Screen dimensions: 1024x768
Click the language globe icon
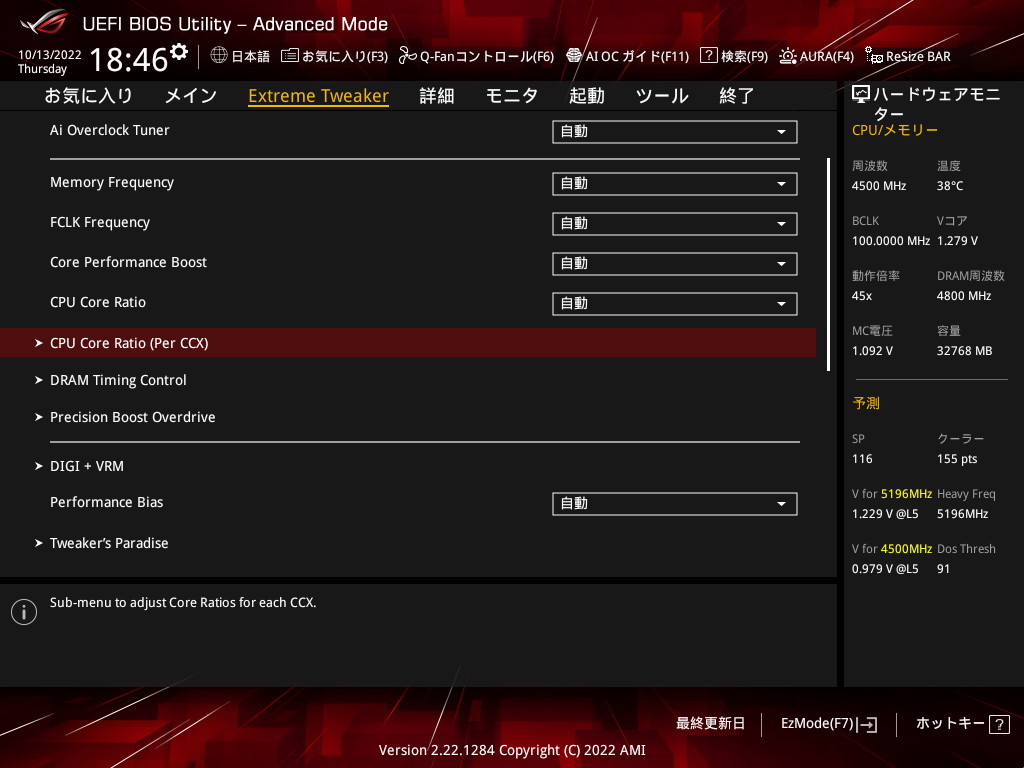(219, 55)
